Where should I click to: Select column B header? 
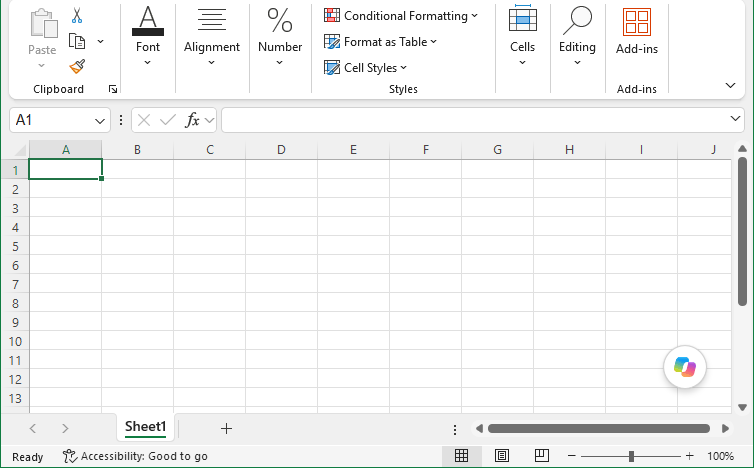pos(138,150)
